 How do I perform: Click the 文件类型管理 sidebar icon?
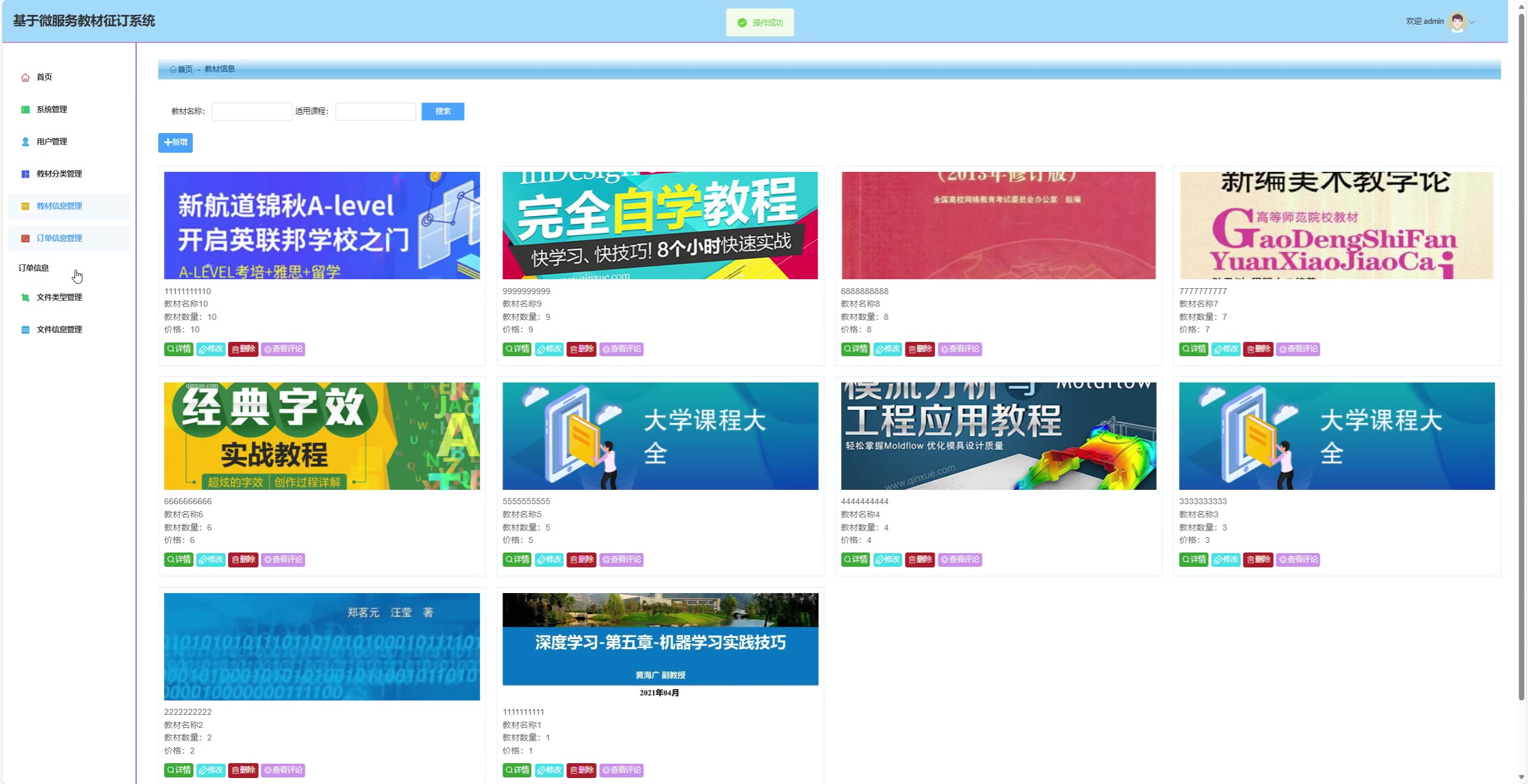[25, 298]
